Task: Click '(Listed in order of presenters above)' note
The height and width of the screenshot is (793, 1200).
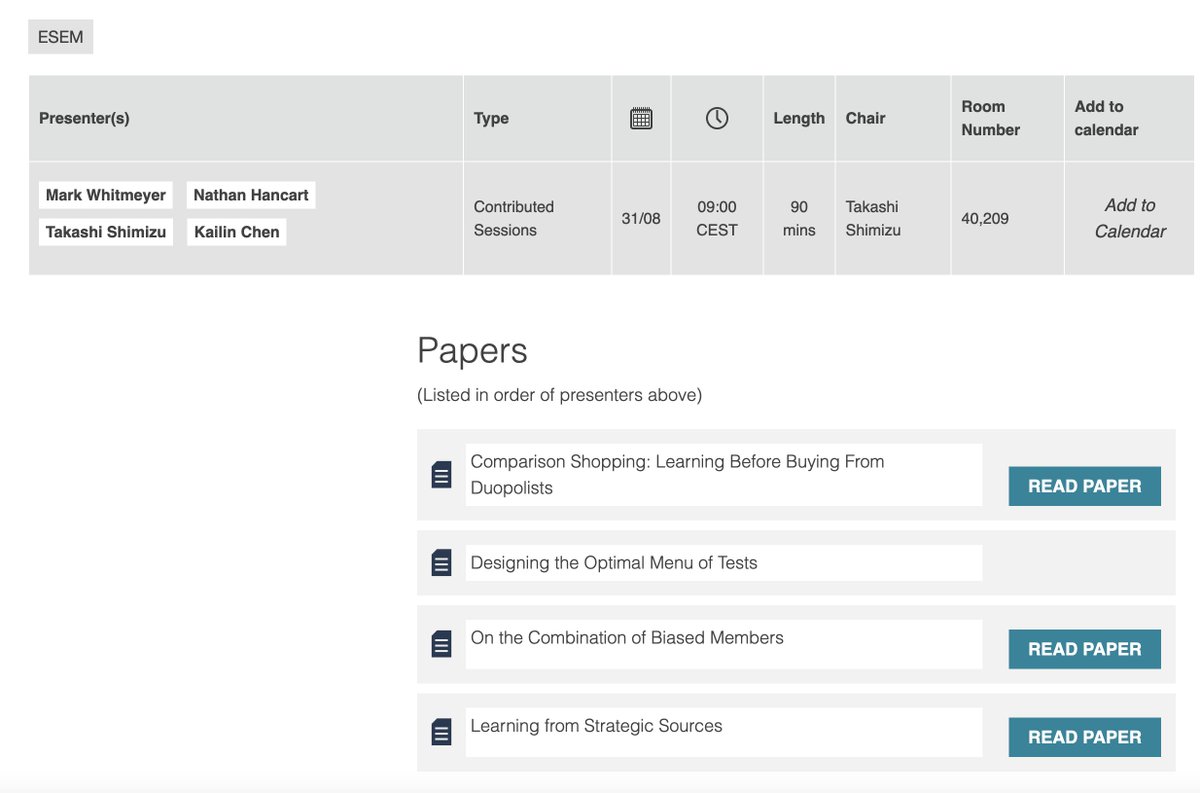Action: tap(559, 395)
